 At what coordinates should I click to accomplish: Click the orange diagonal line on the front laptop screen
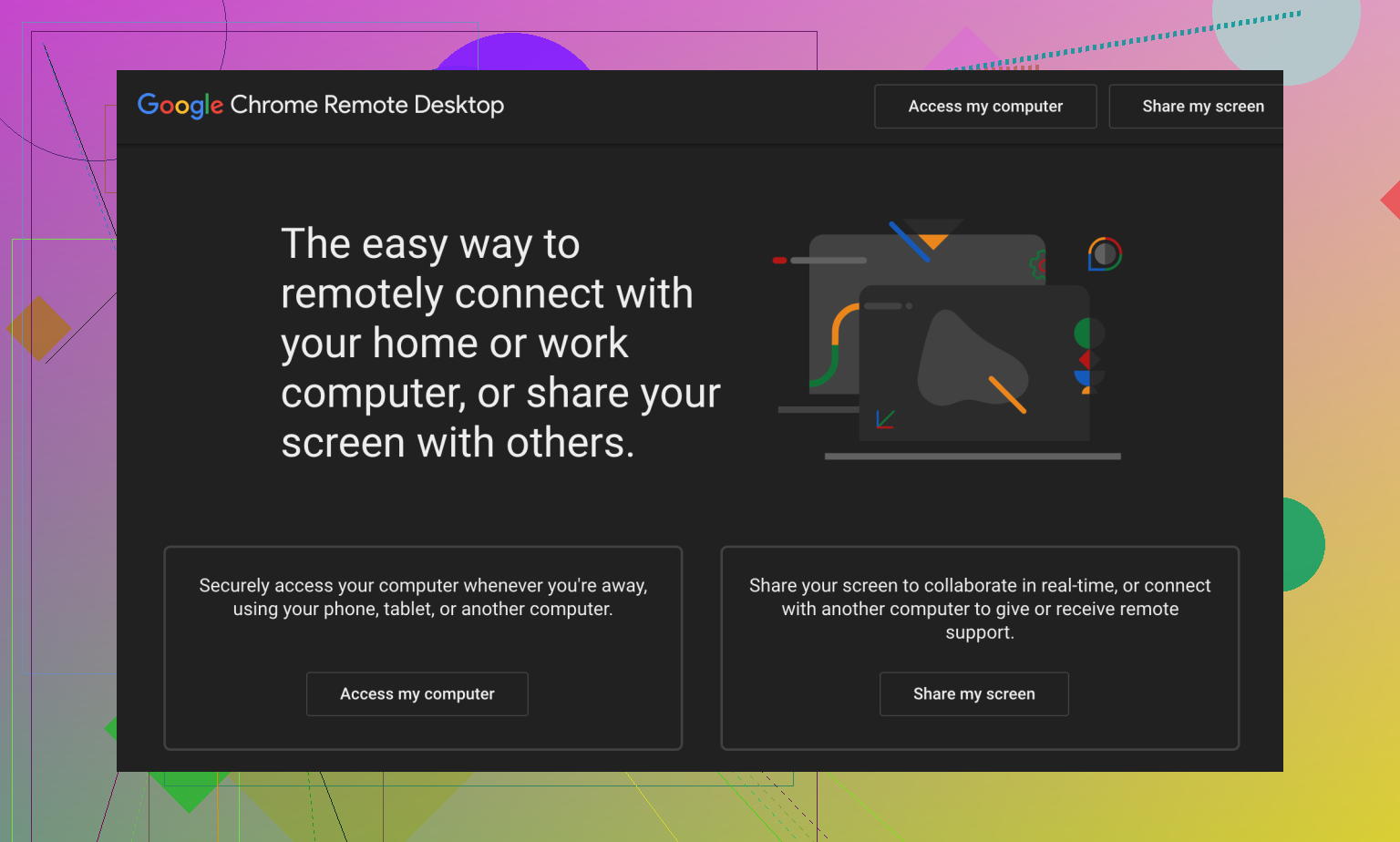point(1007,394)
